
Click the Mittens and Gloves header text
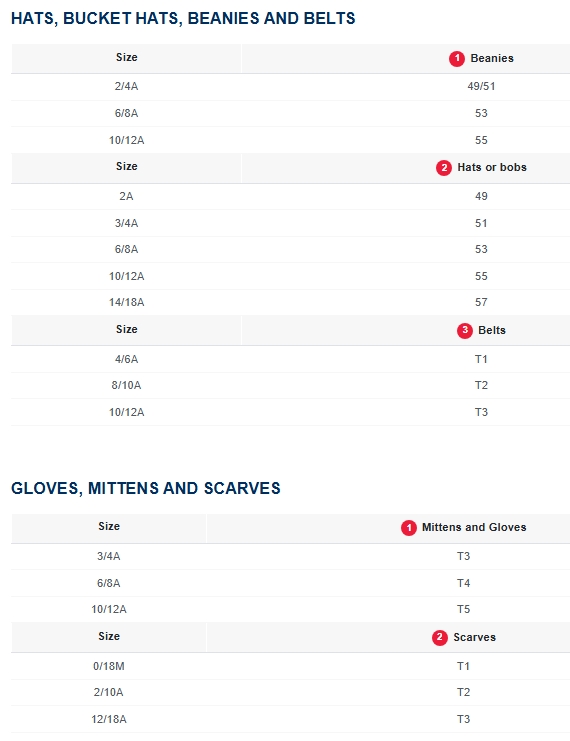click(474, 527)
